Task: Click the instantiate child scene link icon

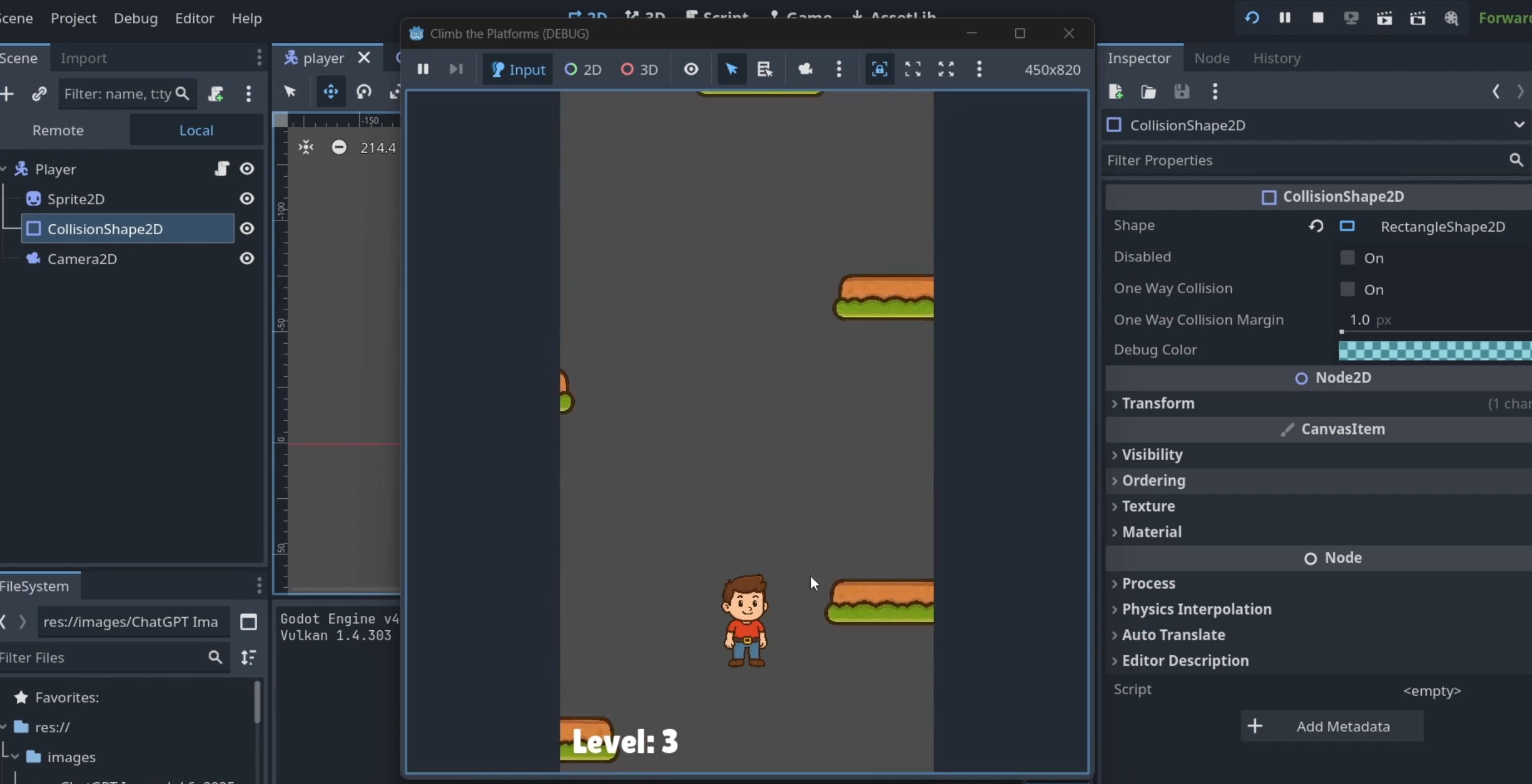Action: 39,94
